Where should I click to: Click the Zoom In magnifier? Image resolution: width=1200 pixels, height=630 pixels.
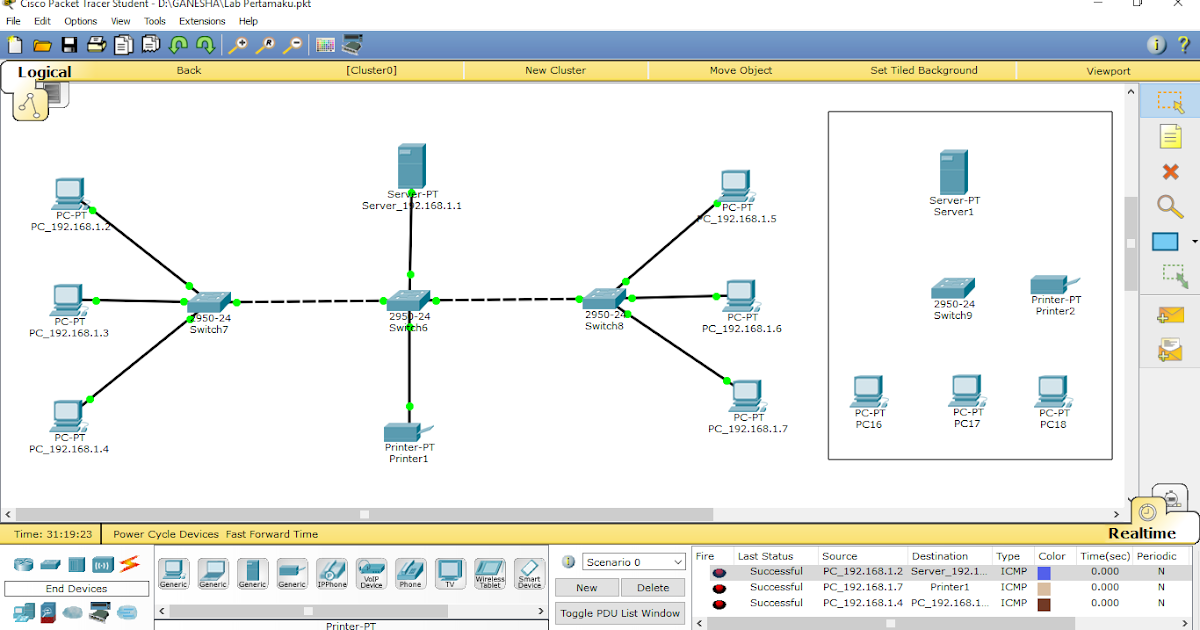pyautogui.click(x=238, y=44)
